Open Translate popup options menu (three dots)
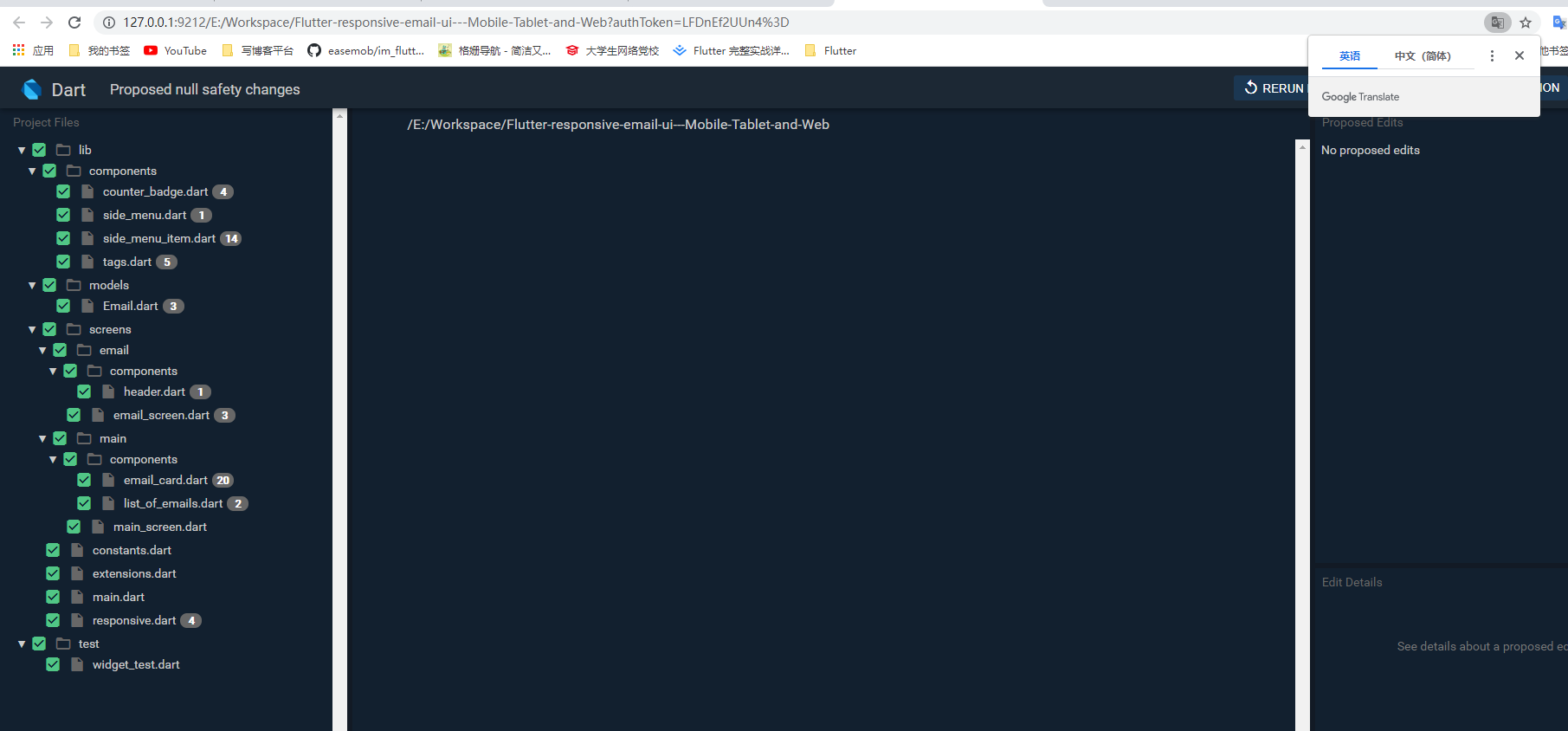1568x731 pixels. tap(1492, 55)
